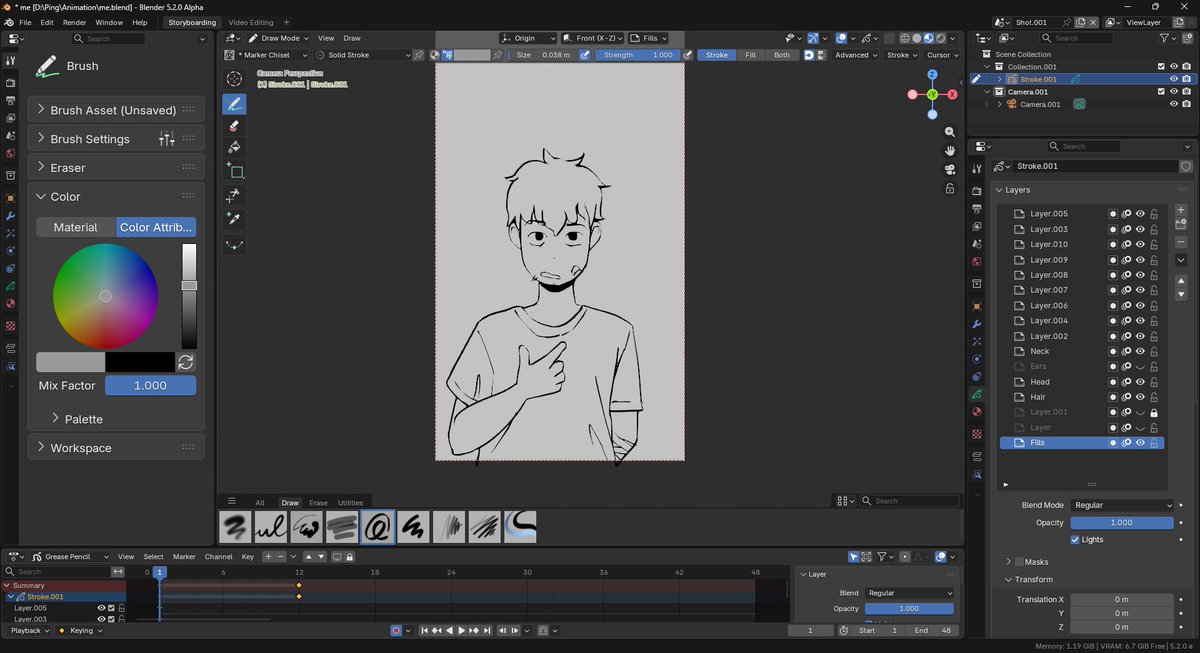This screenshot has height=653, width=1200.
Task: Switch to the Utilities brush category tab
Action: coord(350,503)
